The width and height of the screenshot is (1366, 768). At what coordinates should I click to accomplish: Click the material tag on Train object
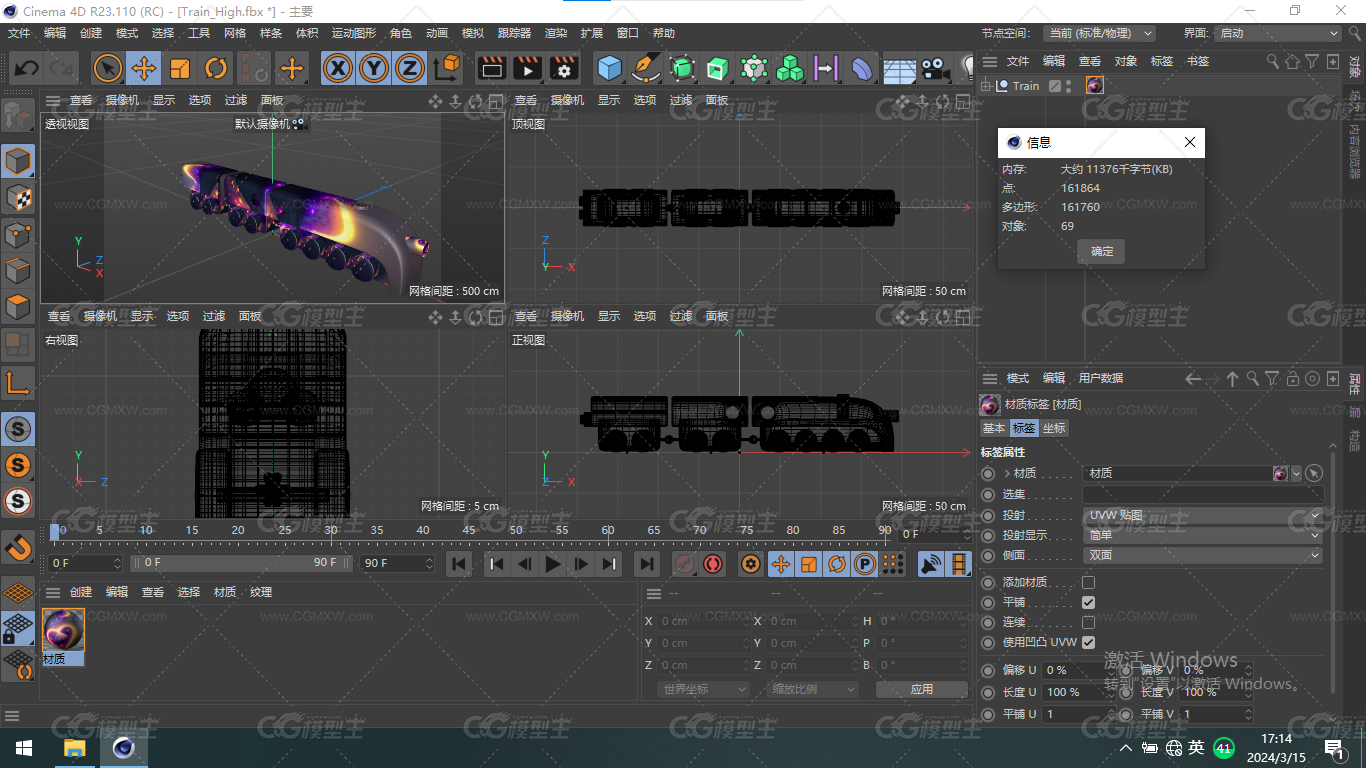click(x=1095, y=86)
